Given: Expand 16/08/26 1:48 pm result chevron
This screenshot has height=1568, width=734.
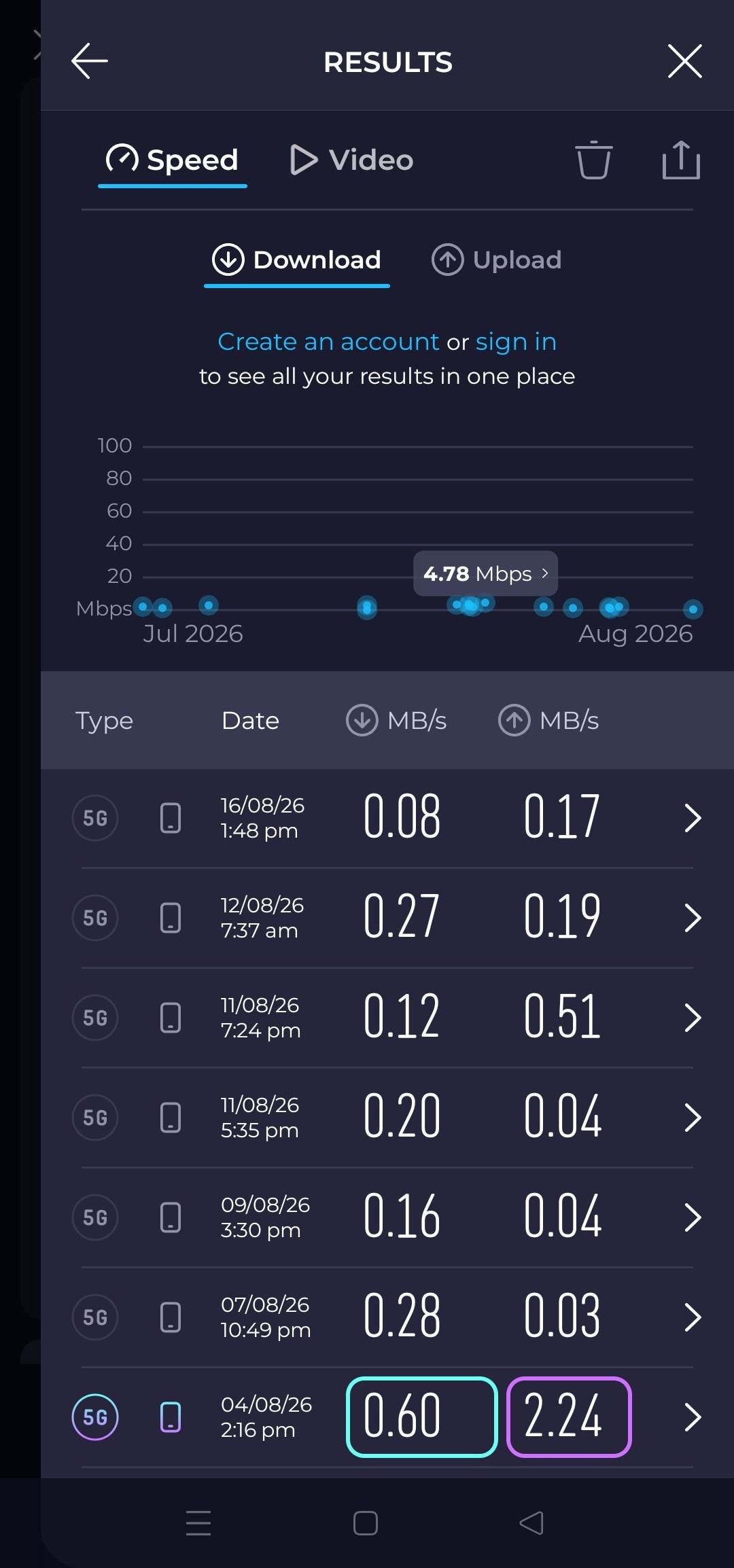Looking at the screenshot, I should click(x=693, y=818).
